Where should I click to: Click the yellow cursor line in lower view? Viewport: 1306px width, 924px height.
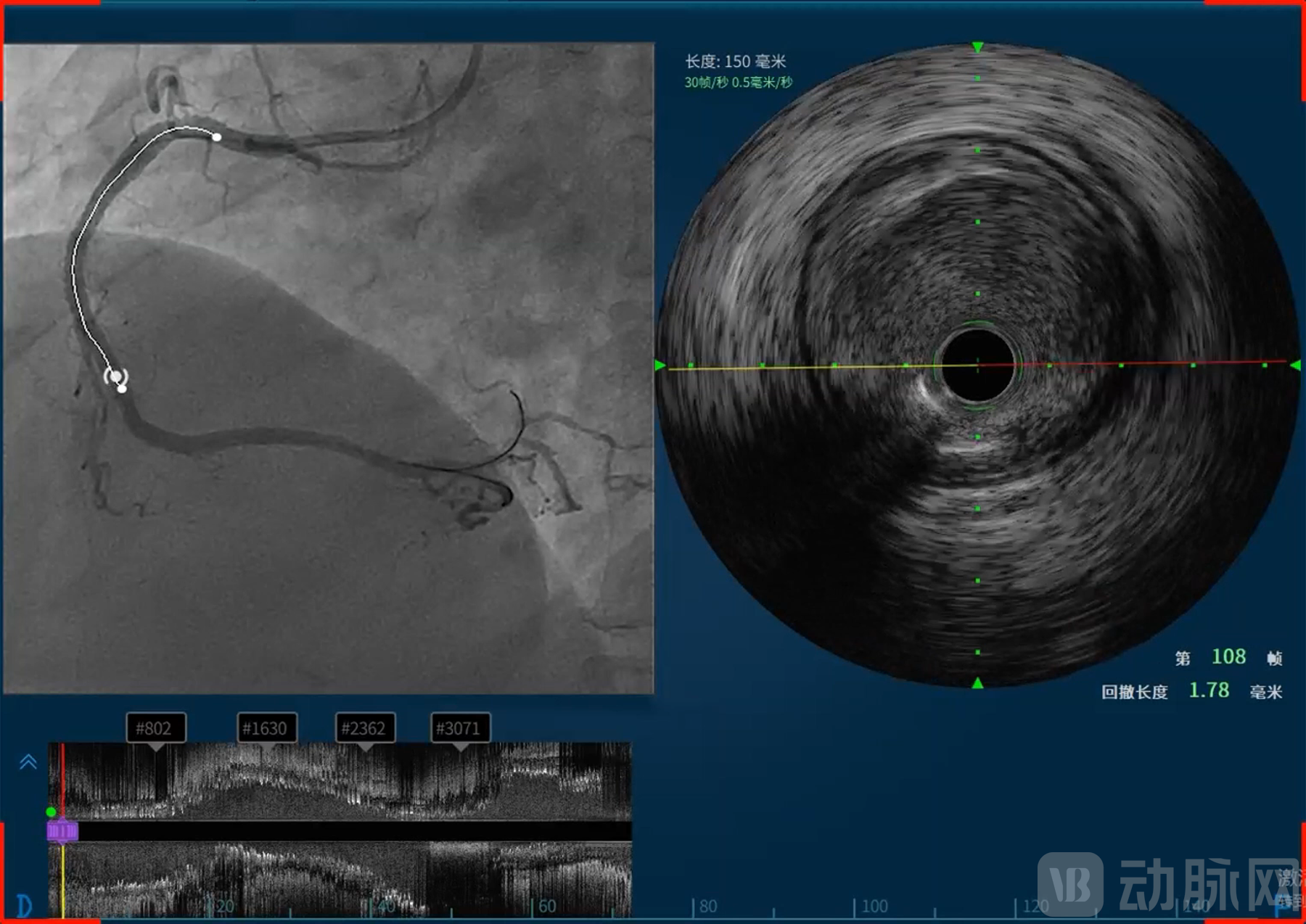pos(63,881)
